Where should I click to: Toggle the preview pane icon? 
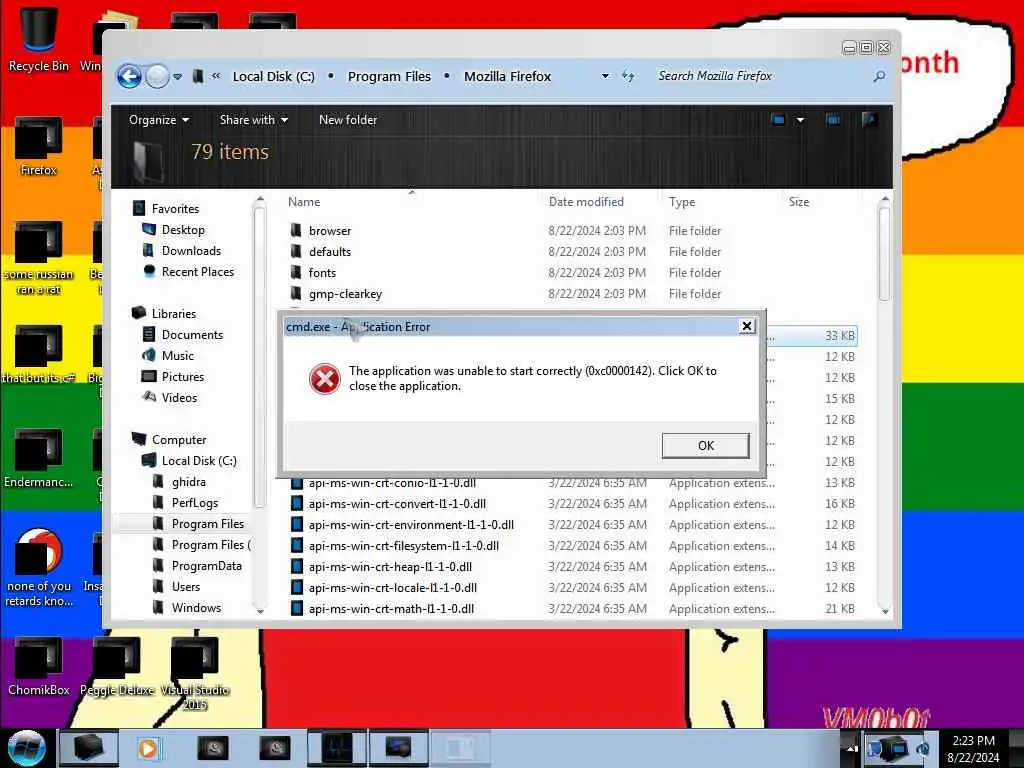pos(833,120)
